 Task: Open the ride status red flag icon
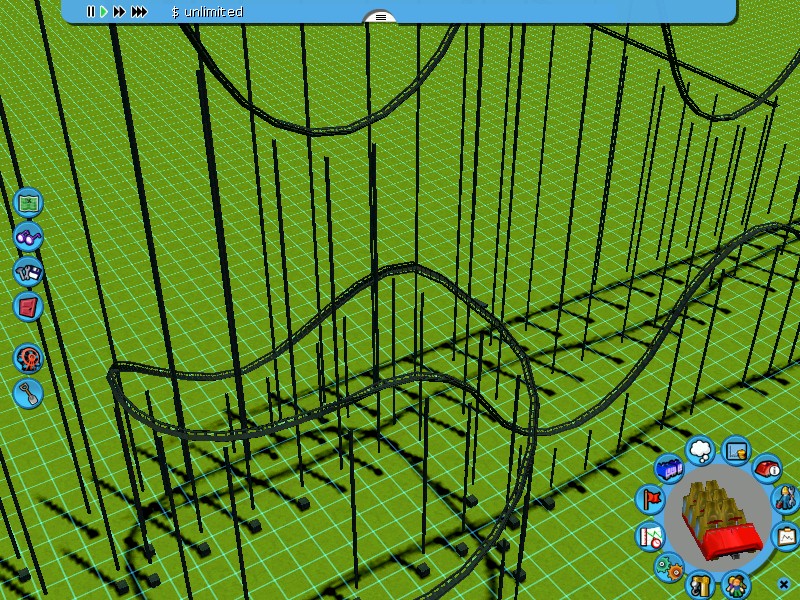point(650,498)
